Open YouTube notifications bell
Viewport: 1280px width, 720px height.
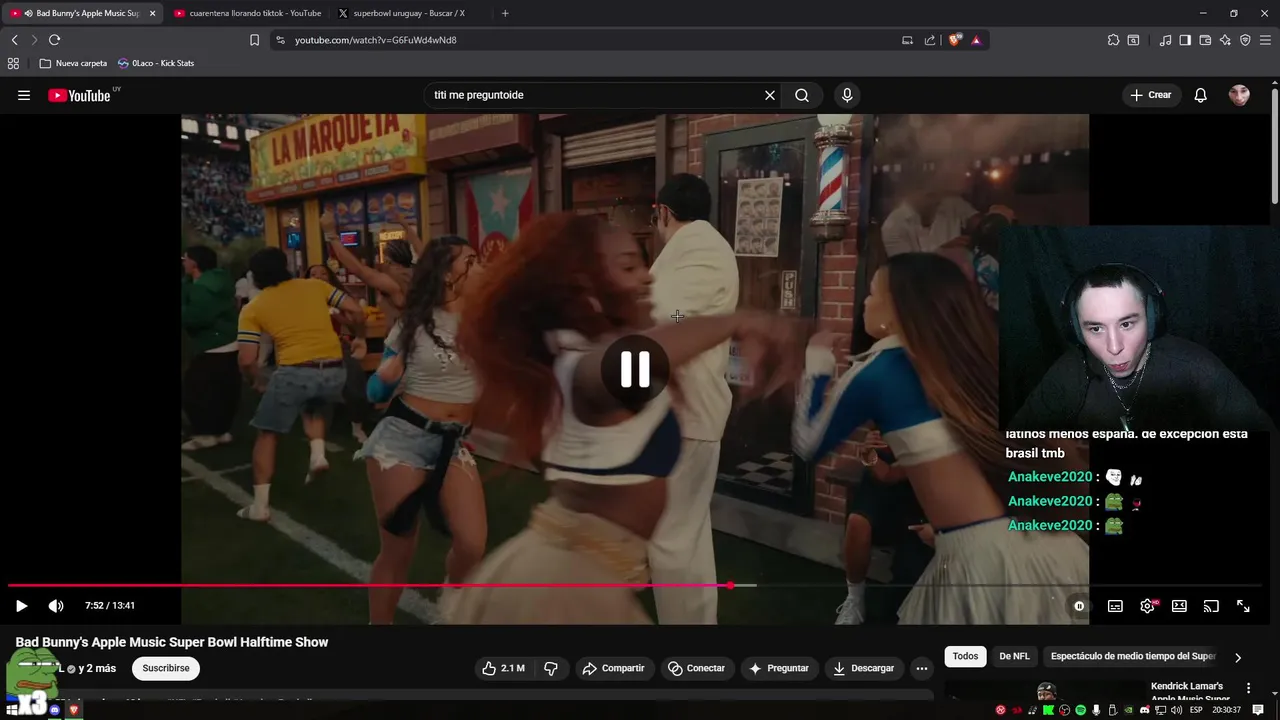pyautogui.click(x=1201, y=95)
